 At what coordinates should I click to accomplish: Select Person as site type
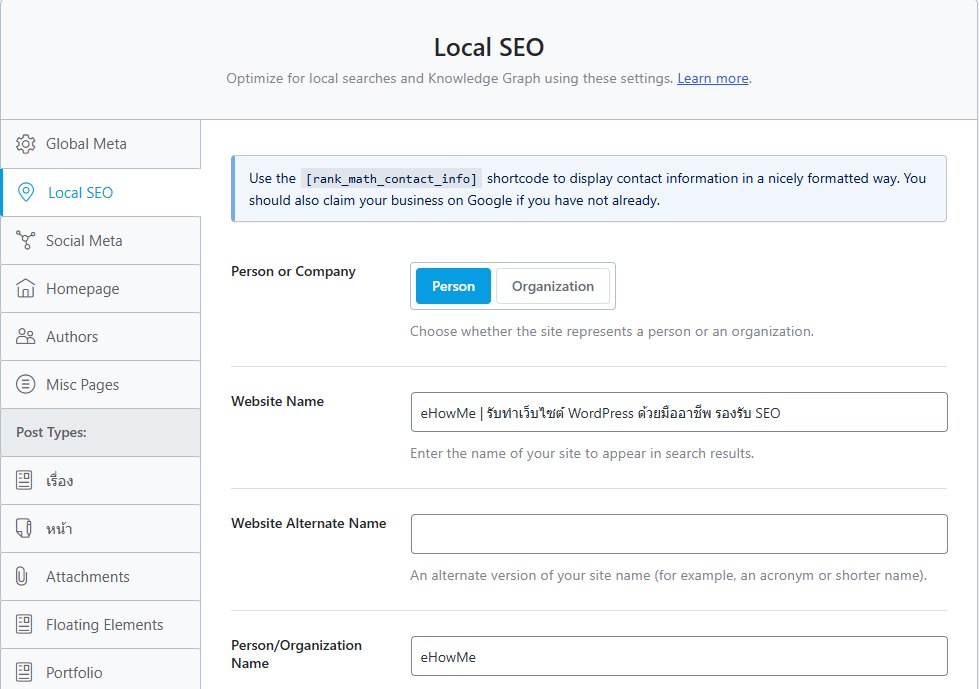[453, 286]
